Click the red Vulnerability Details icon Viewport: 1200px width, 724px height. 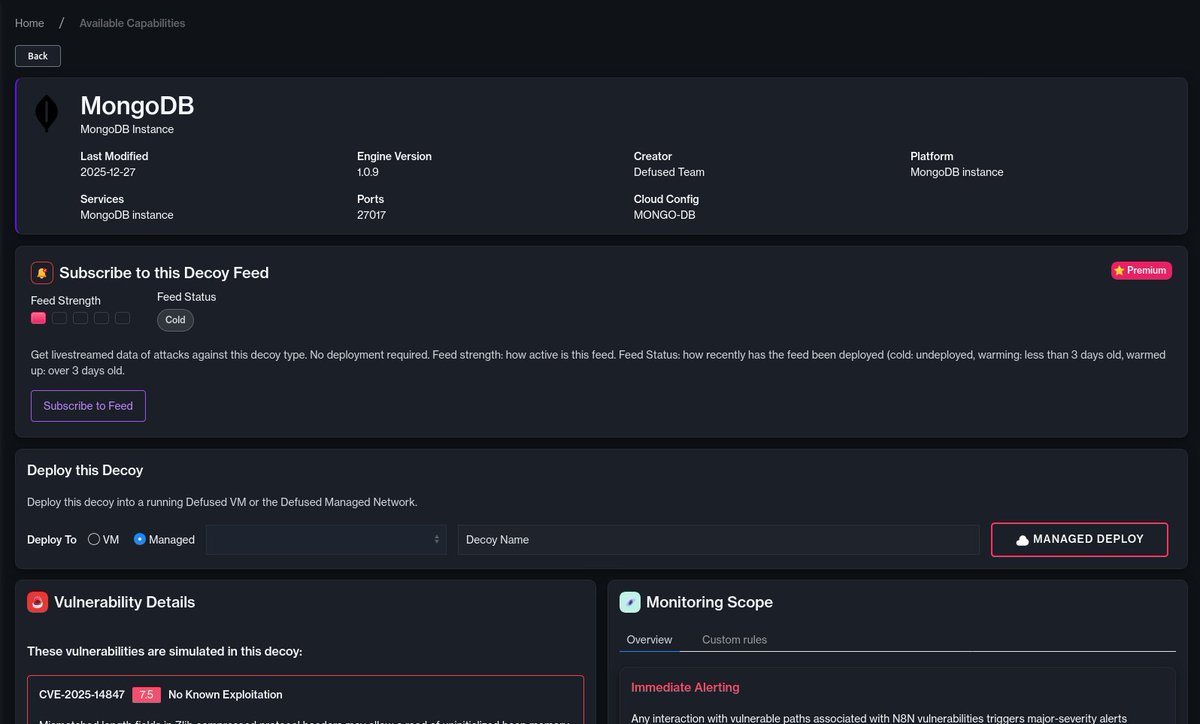tap(38, 602)
